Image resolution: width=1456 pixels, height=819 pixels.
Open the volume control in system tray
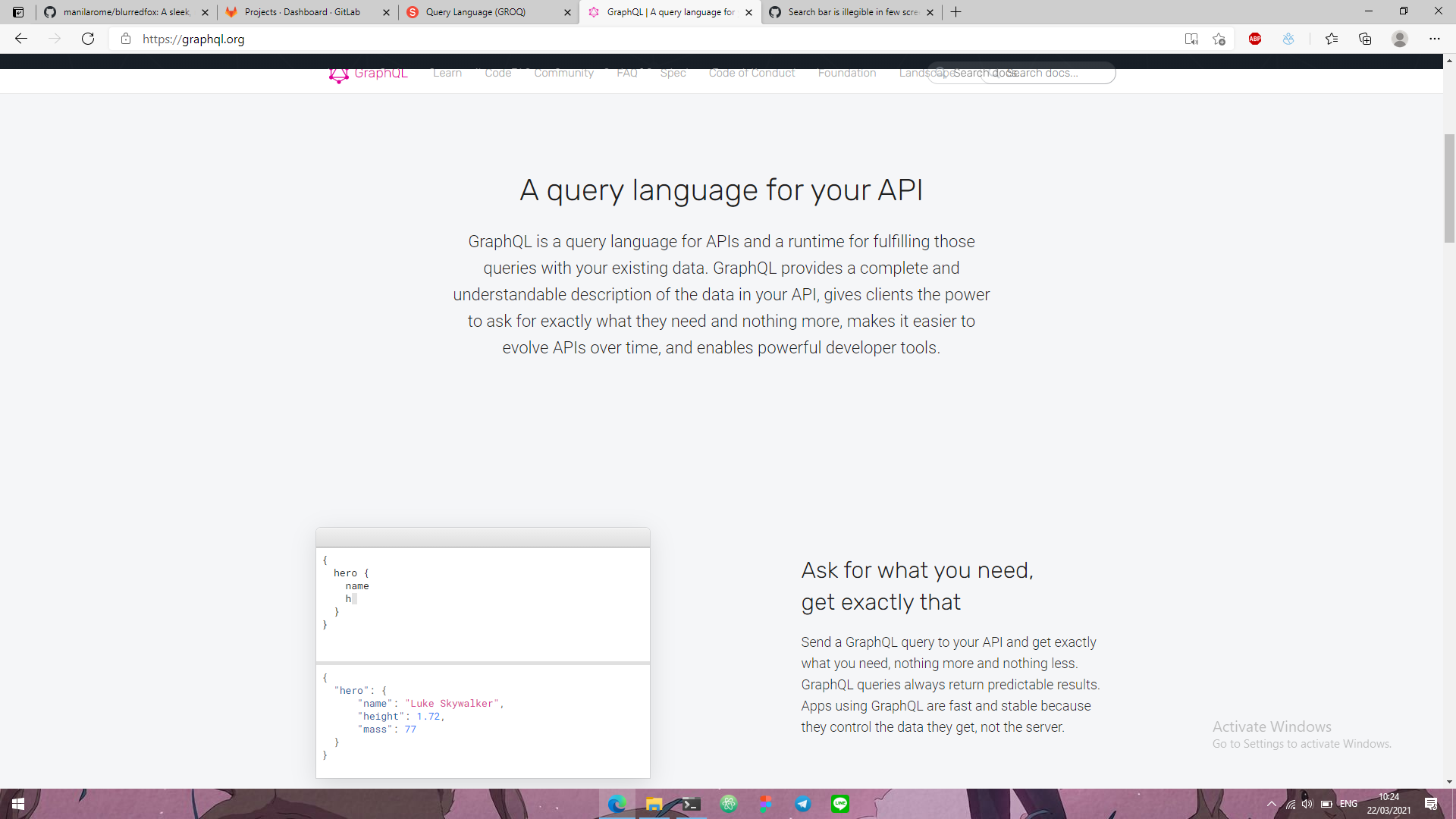coord(1307,804)
